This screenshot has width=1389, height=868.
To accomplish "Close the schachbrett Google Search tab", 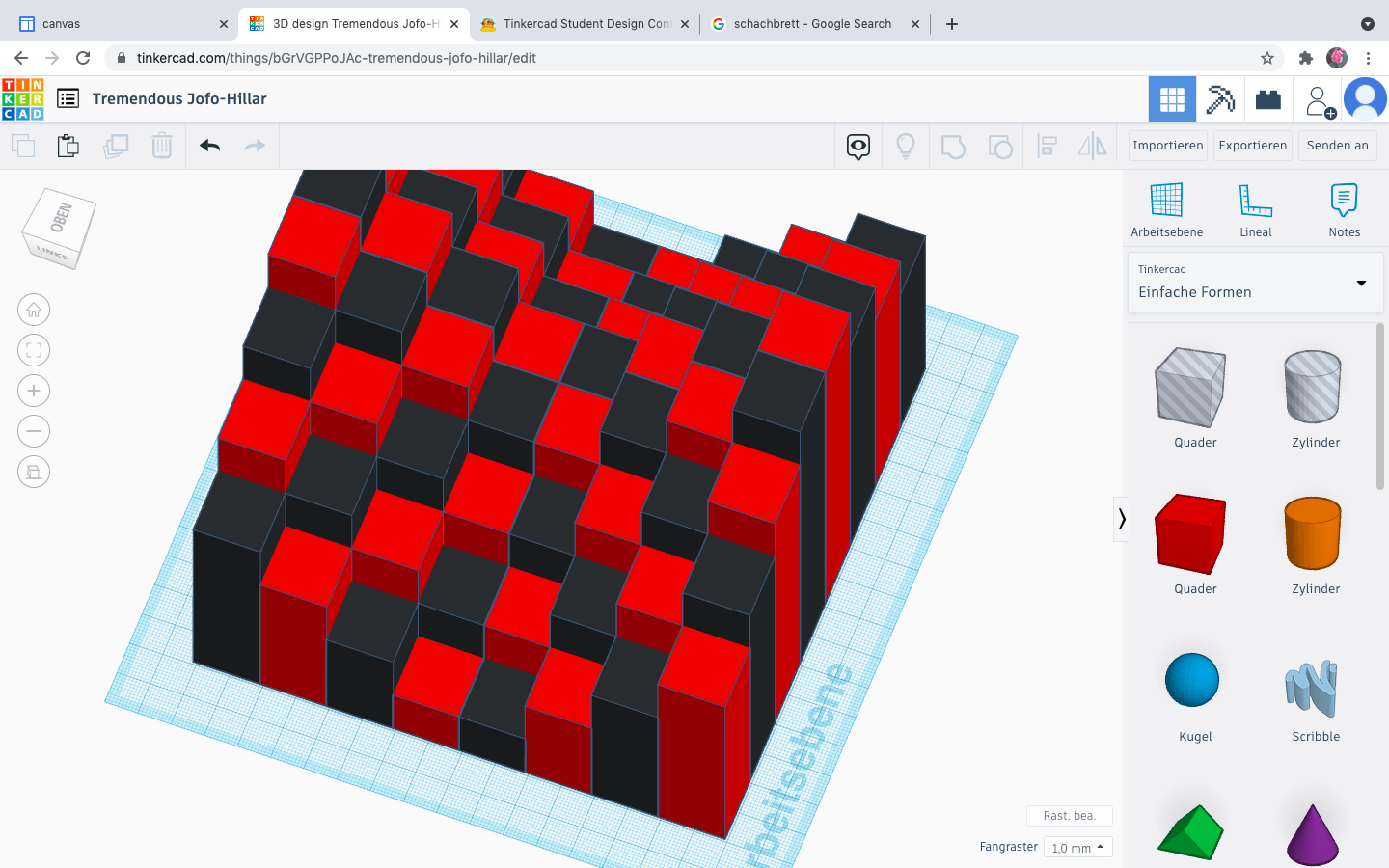I will pos(915,24).
